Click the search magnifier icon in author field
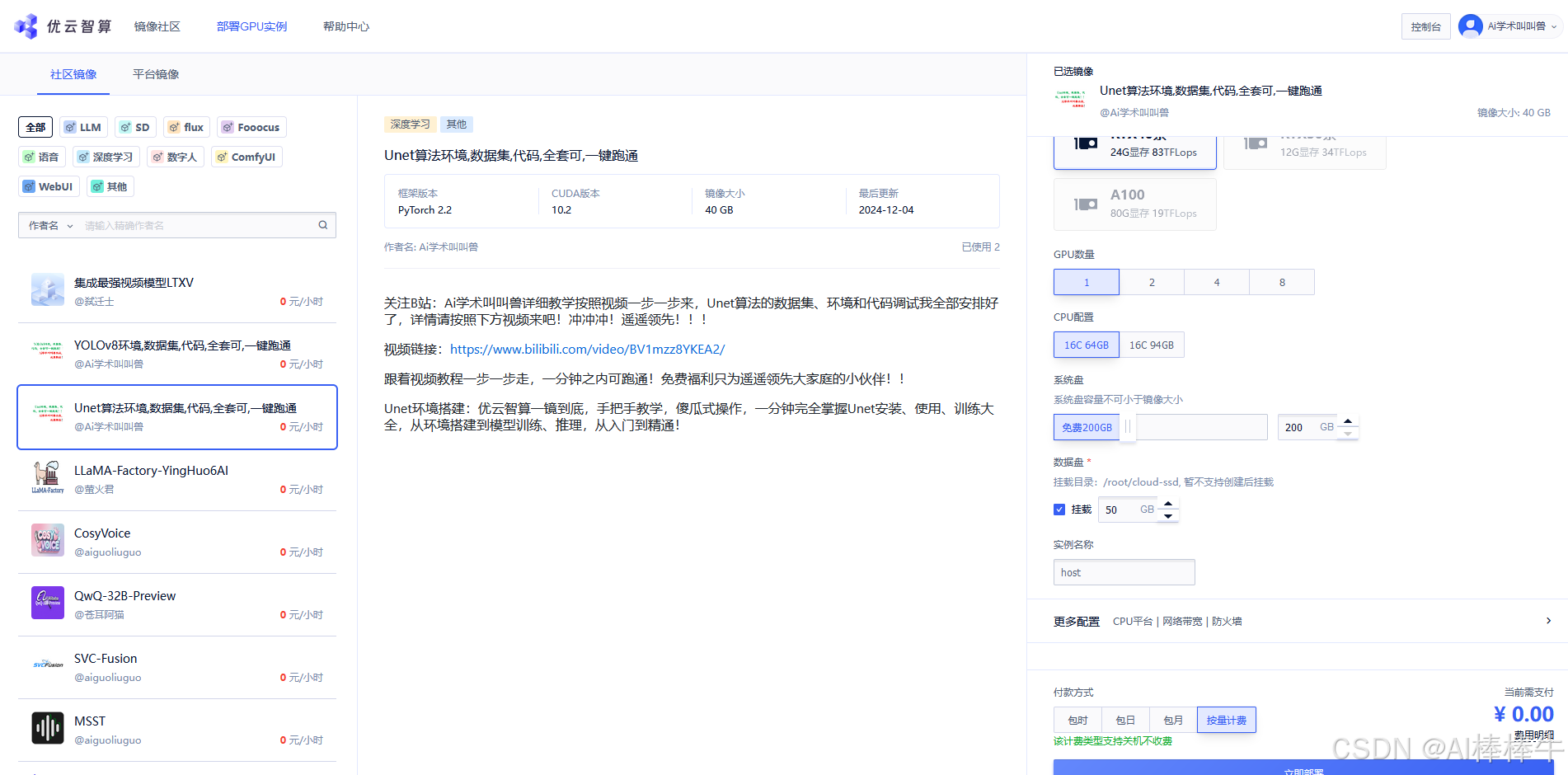The width and height of the screenshot is (1568, 775). pos(323,225)
